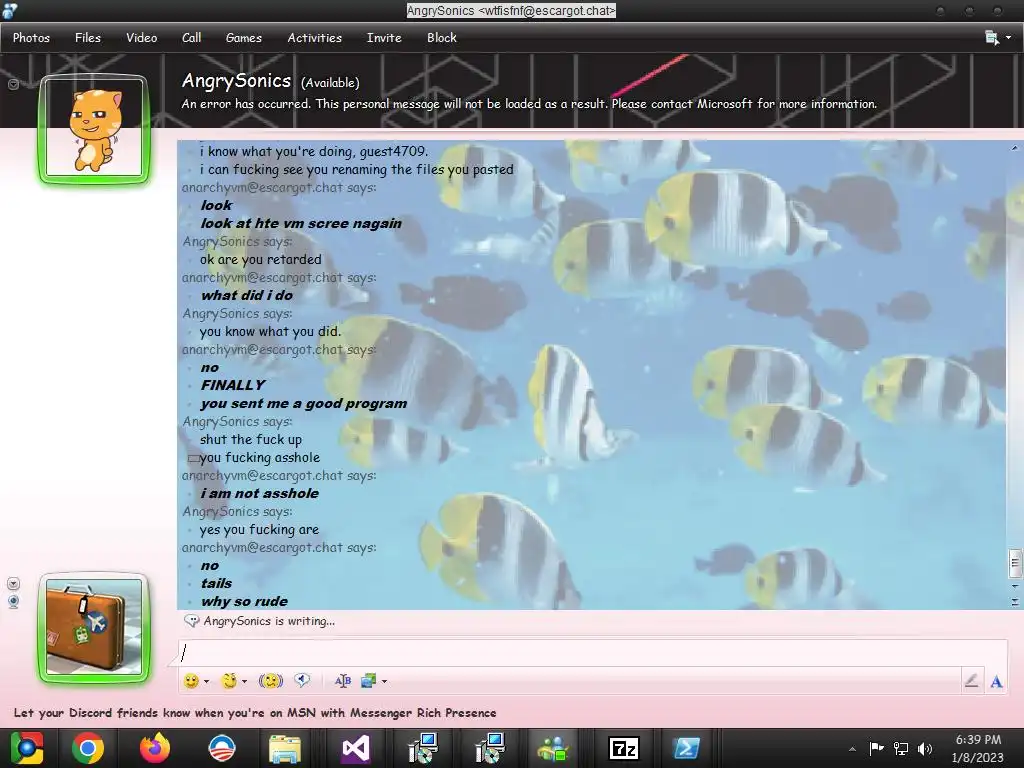
Task: Click the webcam icon beside your picture
Action: pos(13,601)
